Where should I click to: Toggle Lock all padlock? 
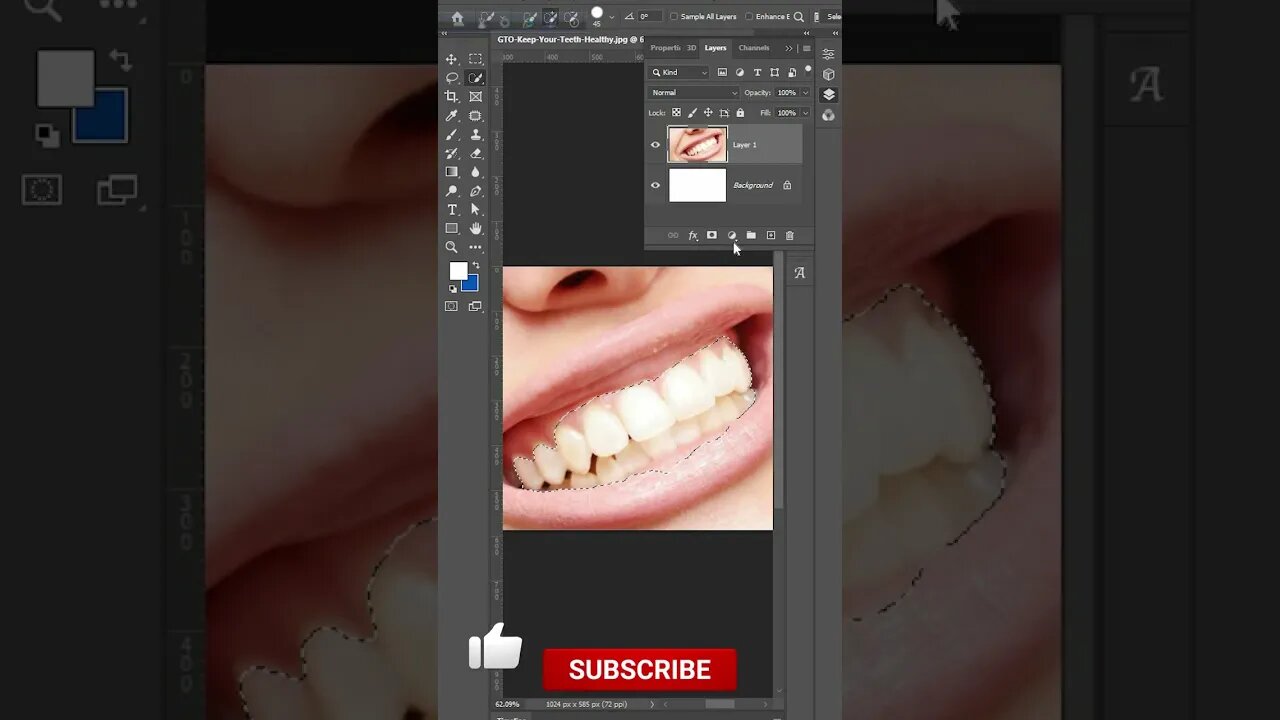click(740, 113)
